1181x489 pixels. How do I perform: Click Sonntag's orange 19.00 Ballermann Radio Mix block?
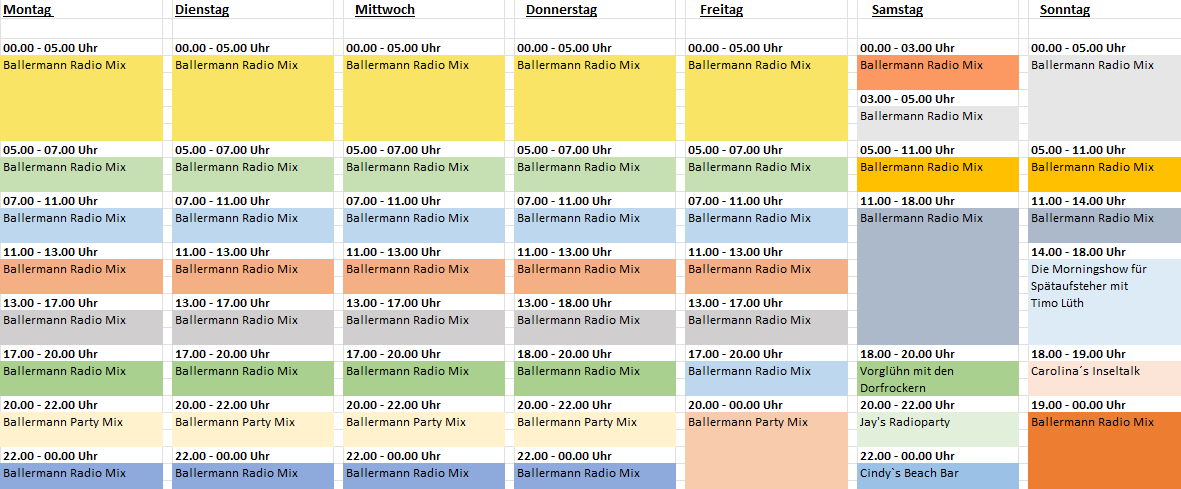[1104, 451]
